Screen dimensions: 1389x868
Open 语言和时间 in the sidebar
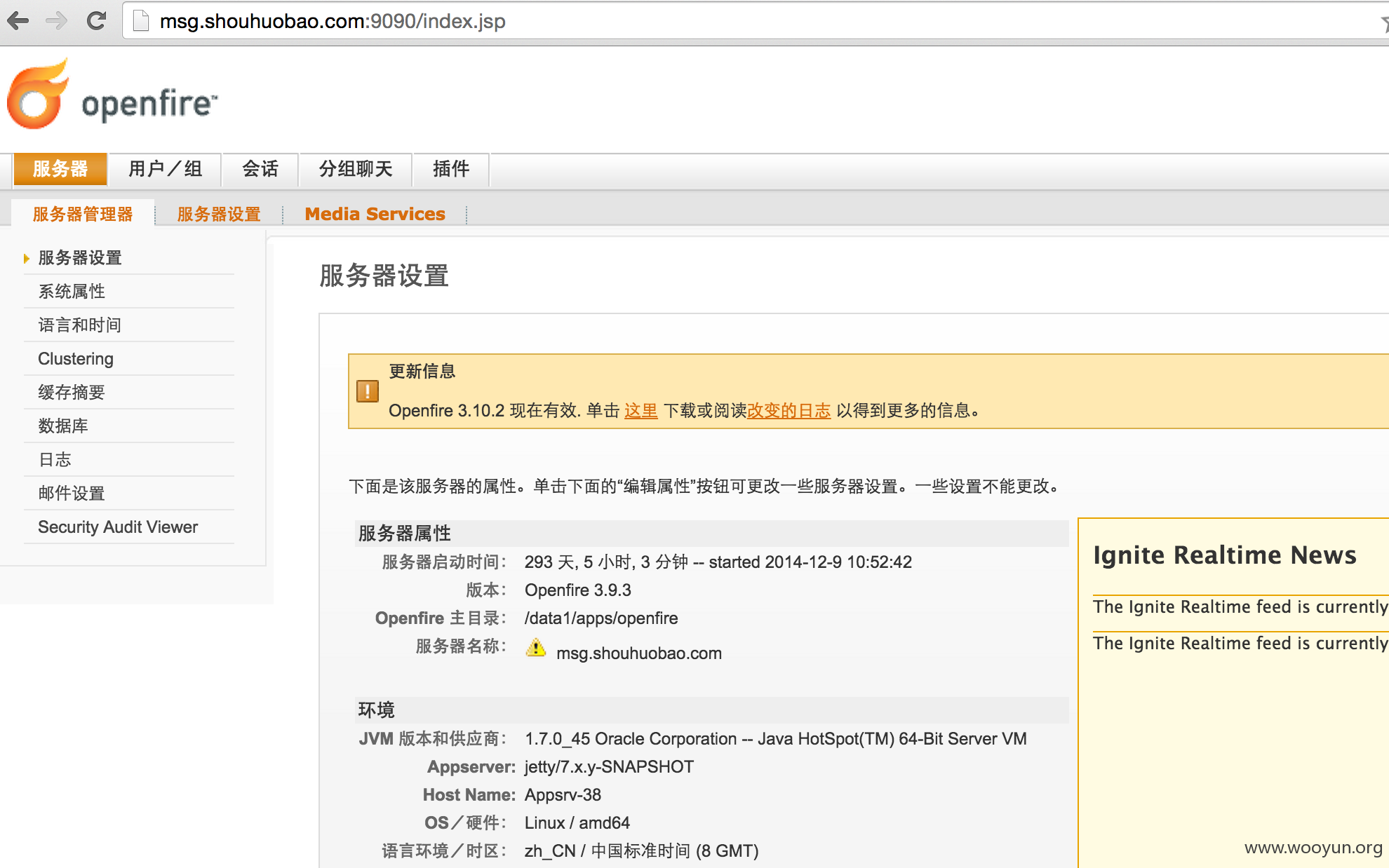pos(80,325)
